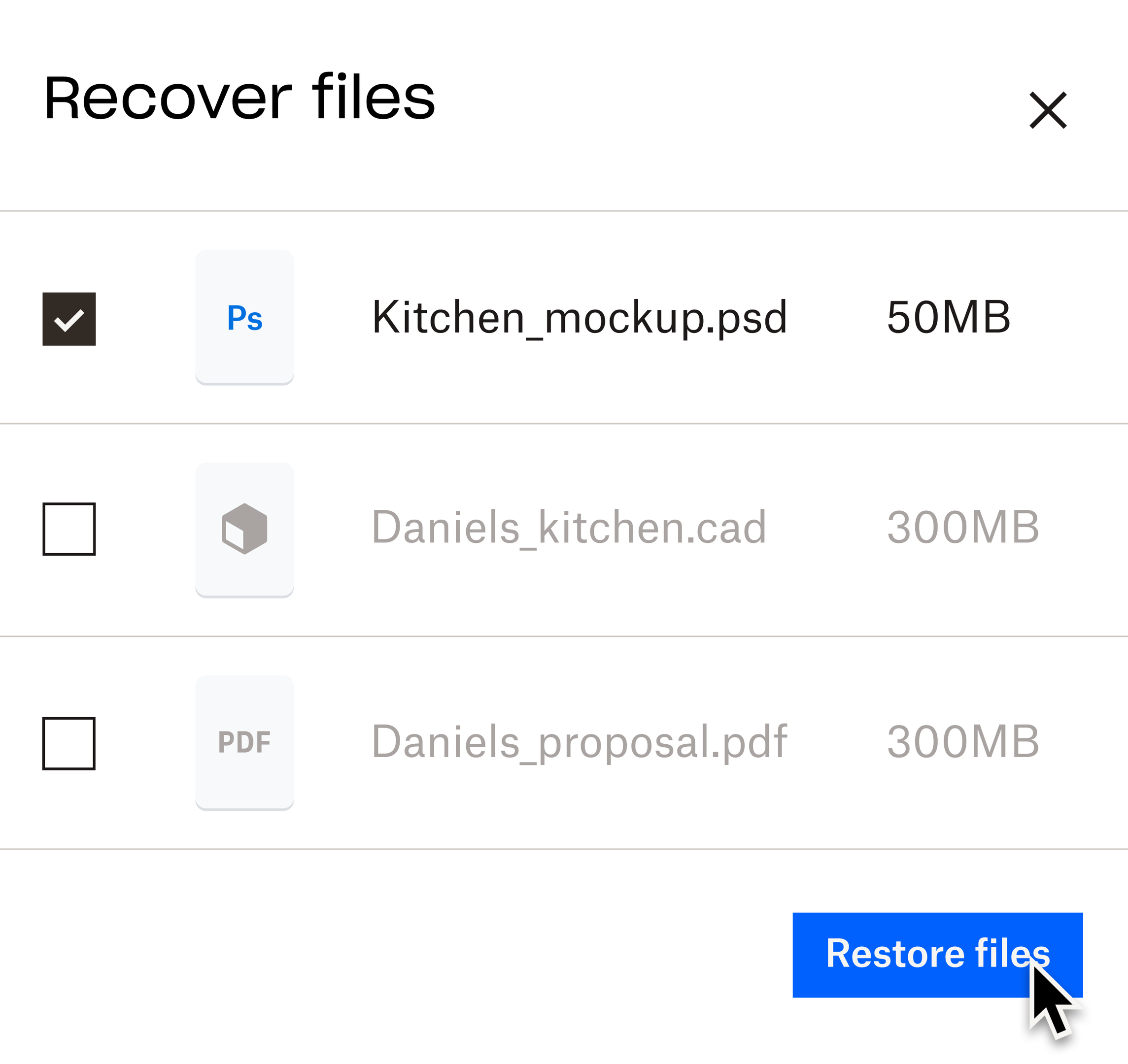Select the Daniels_proposal.pdf file entry
Viewport: 1128px width, 1064px height.
tap(69, 744)
